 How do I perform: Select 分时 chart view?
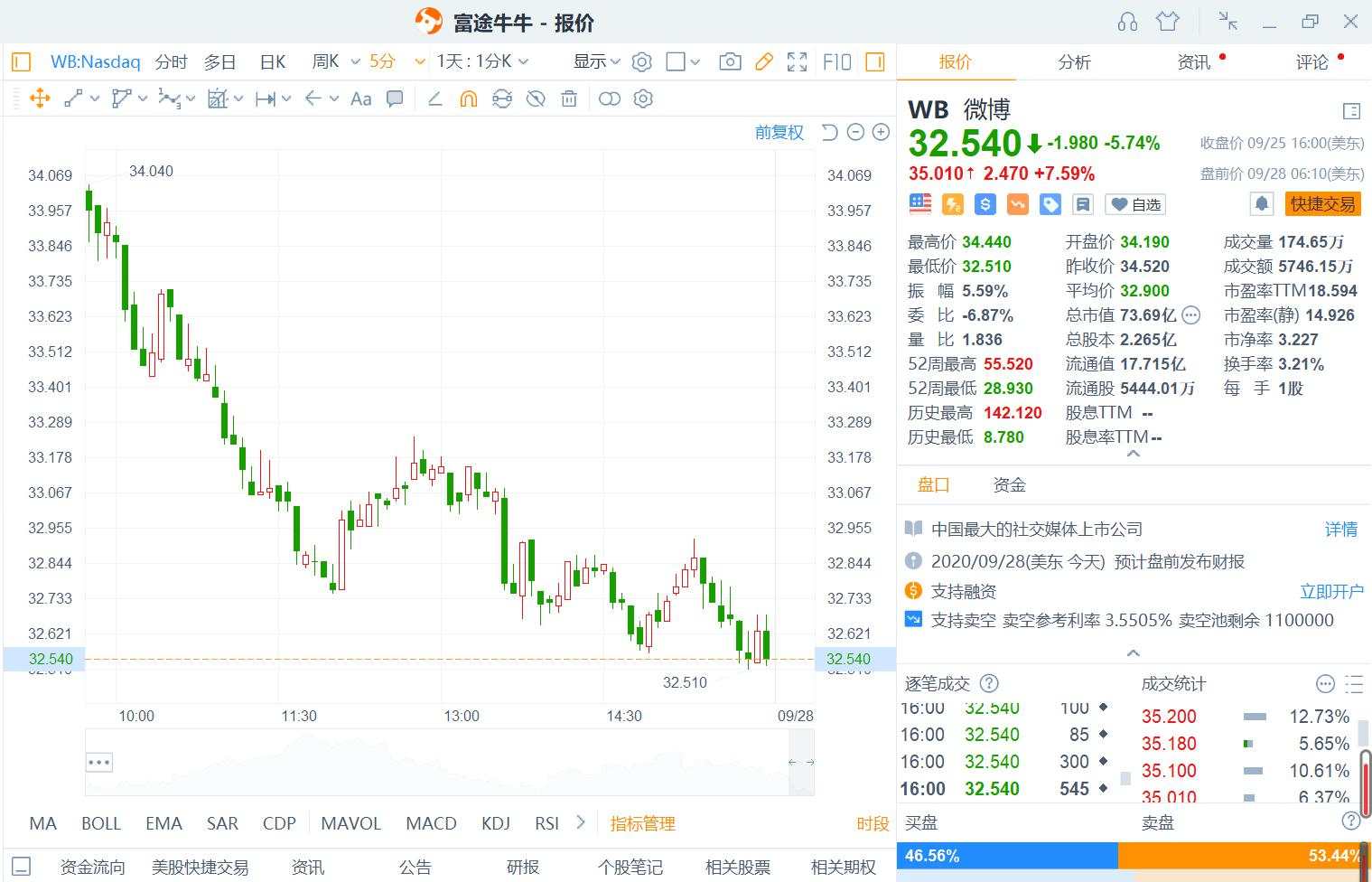pos(171,61)
